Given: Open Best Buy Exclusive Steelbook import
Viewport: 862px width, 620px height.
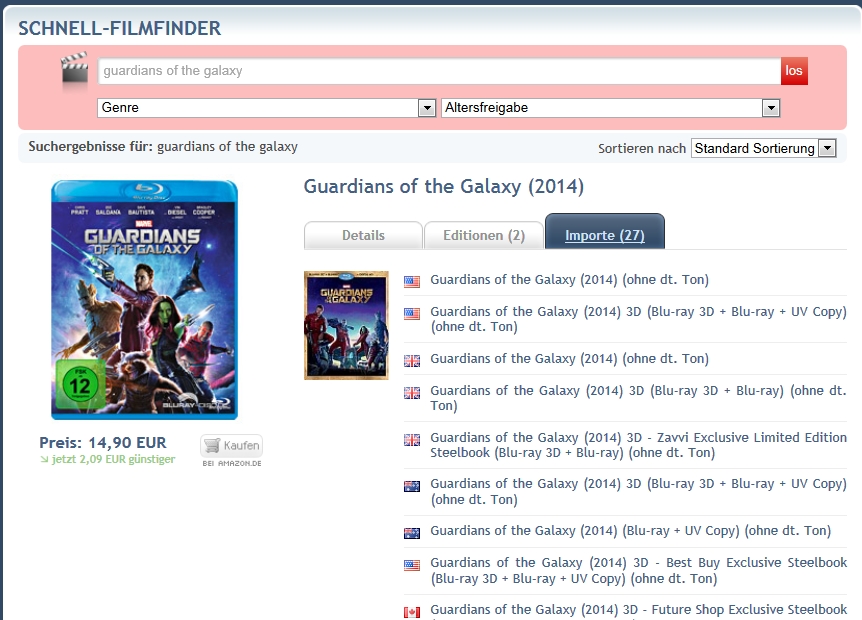Looking at the screenshot, I should point(638,571).
